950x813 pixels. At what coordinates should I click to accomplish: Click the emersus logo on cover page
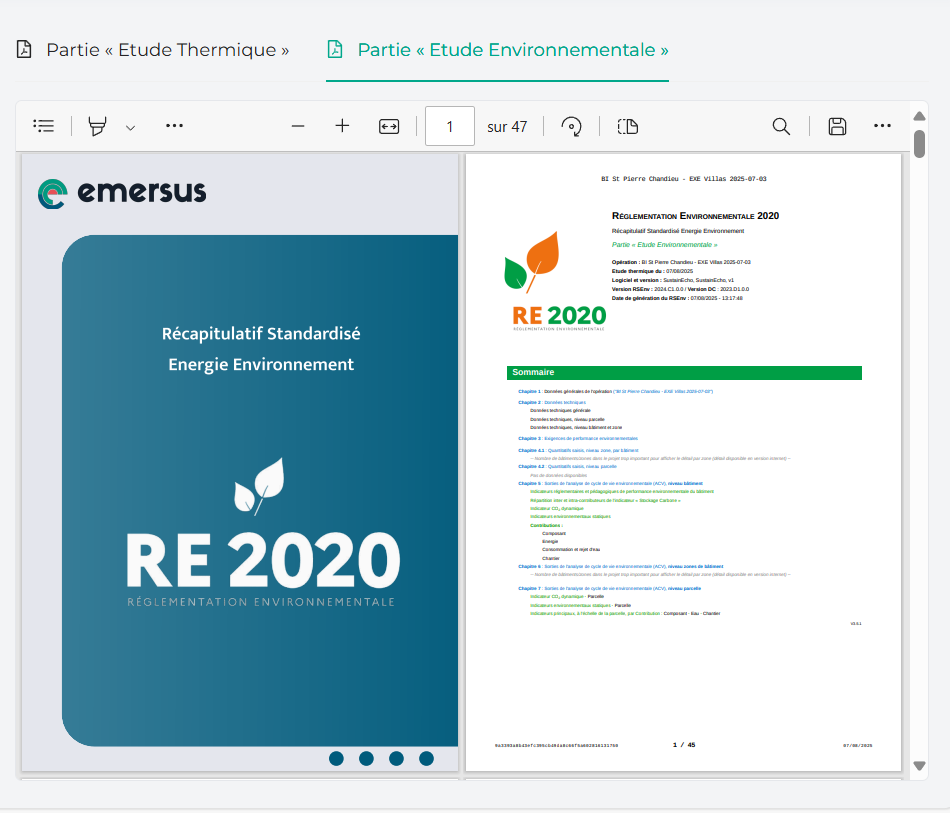(122, 193)
